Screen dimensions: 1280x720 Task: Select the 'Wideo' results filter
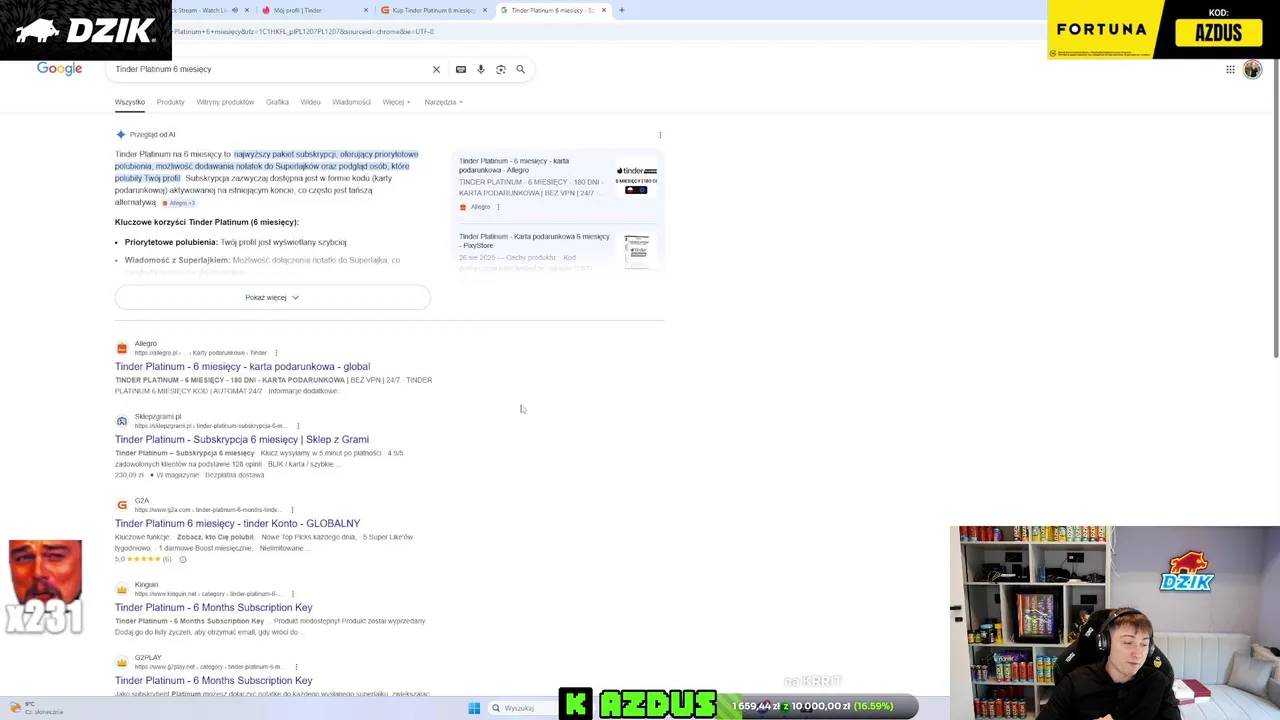(x=311, y=102)
